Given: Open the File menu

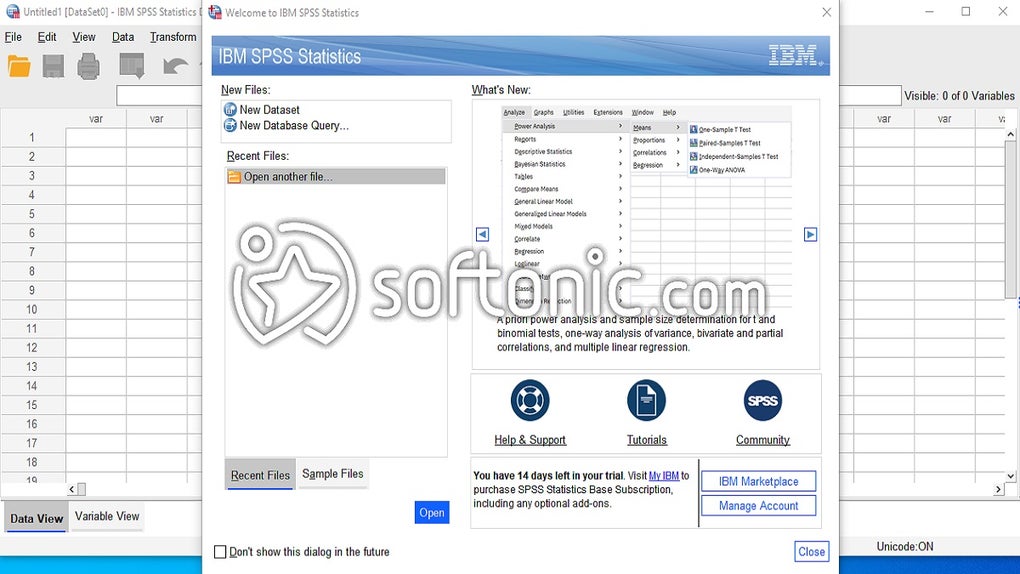Looking at the screenshot, I should tap(13, 37).
